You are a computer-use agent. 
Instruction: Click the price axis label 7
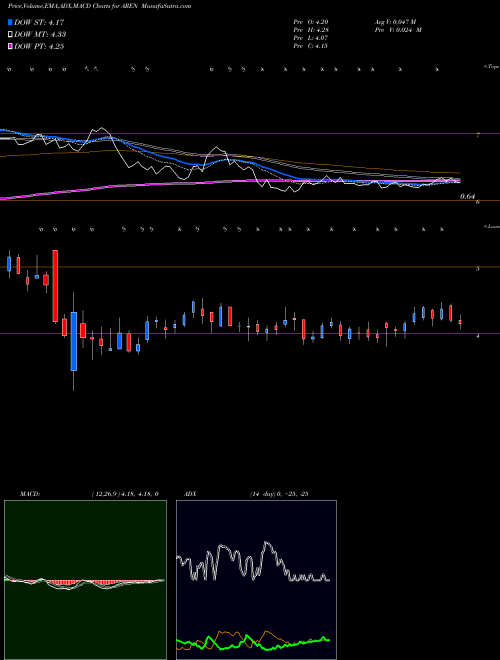[x=478, y=135]
